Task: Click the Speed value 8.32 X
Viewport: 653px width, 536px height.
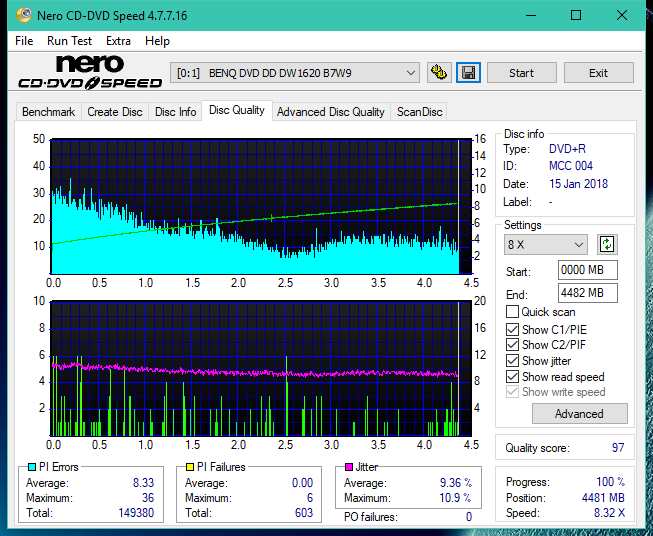Action: pos(609,513)
